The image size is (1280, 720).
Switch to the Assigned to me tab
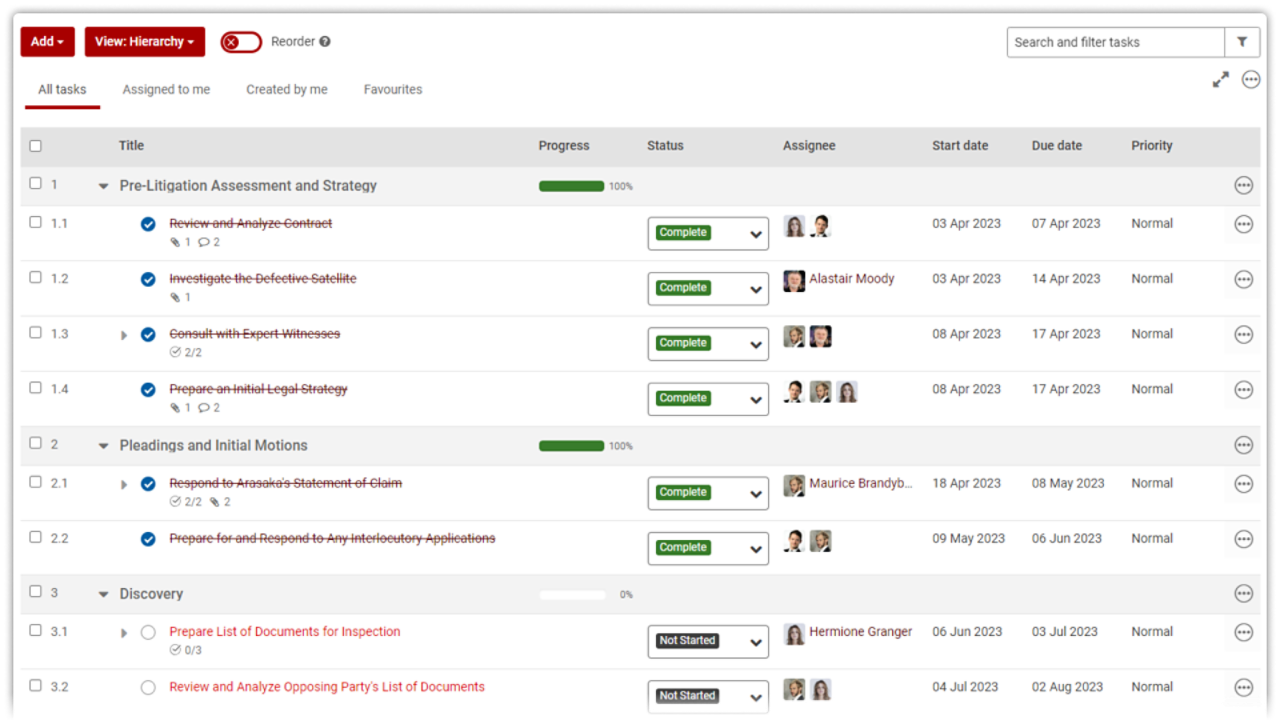(166, 89)
